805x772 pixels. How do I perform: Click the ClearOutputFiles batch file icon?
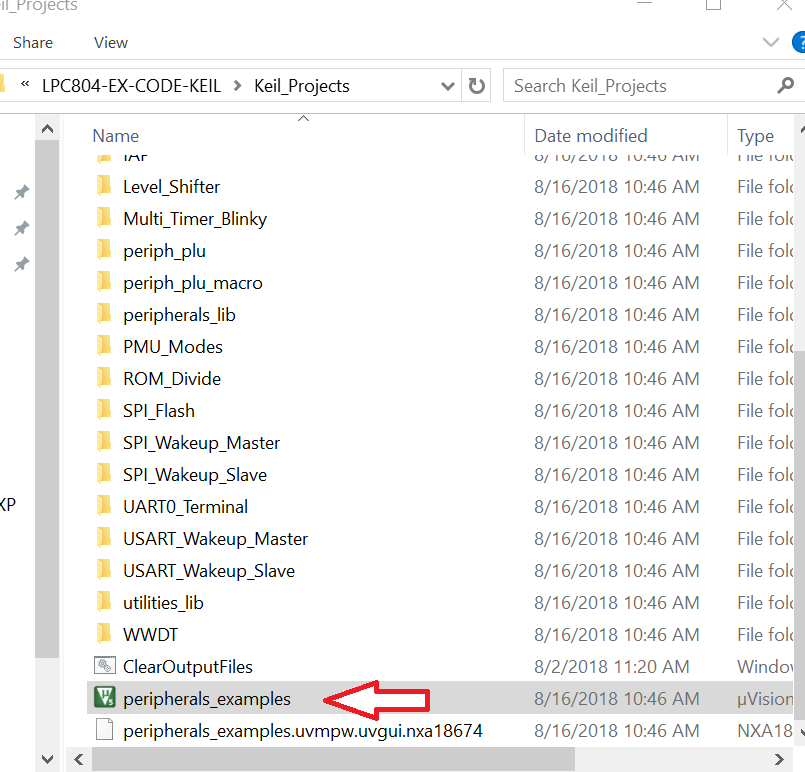point(105,666)
